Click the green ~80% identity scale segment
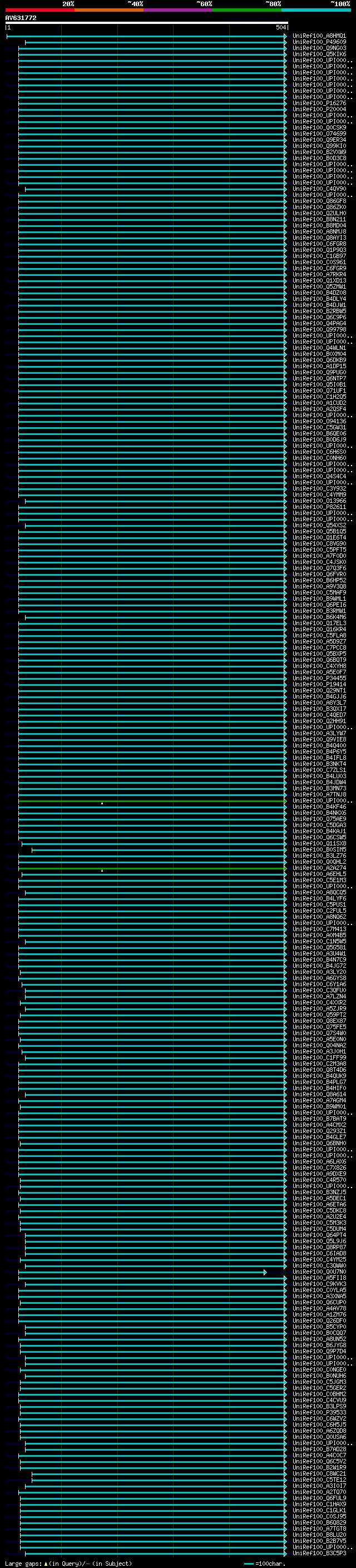This screenshot has width=356, height=1568. (247, 10)
